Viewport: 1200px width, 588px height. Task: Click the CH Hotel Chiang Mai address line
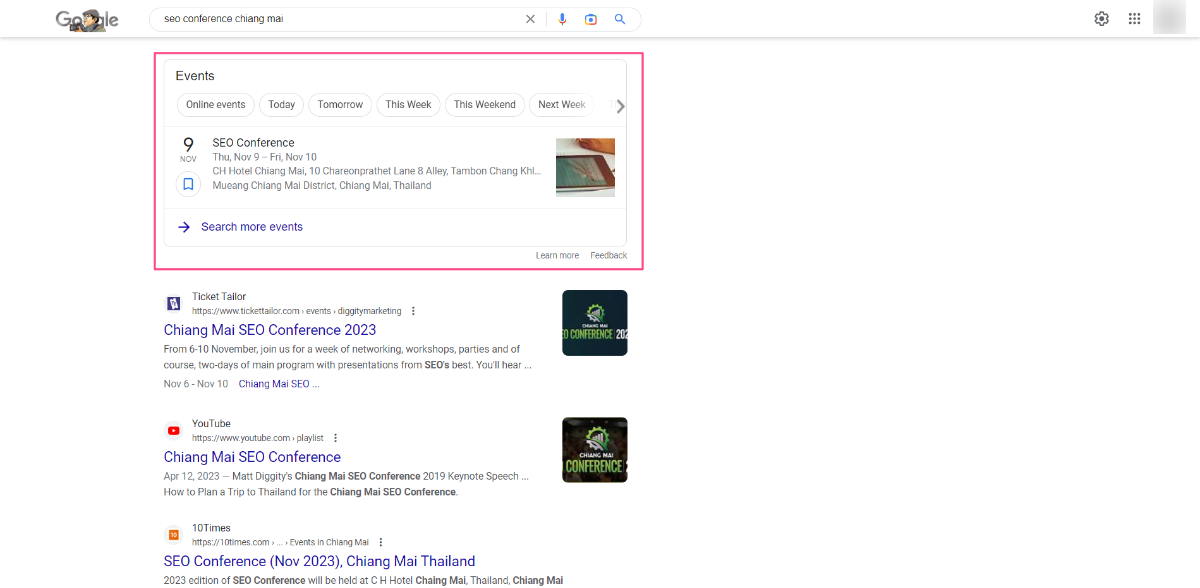point(378,171)
